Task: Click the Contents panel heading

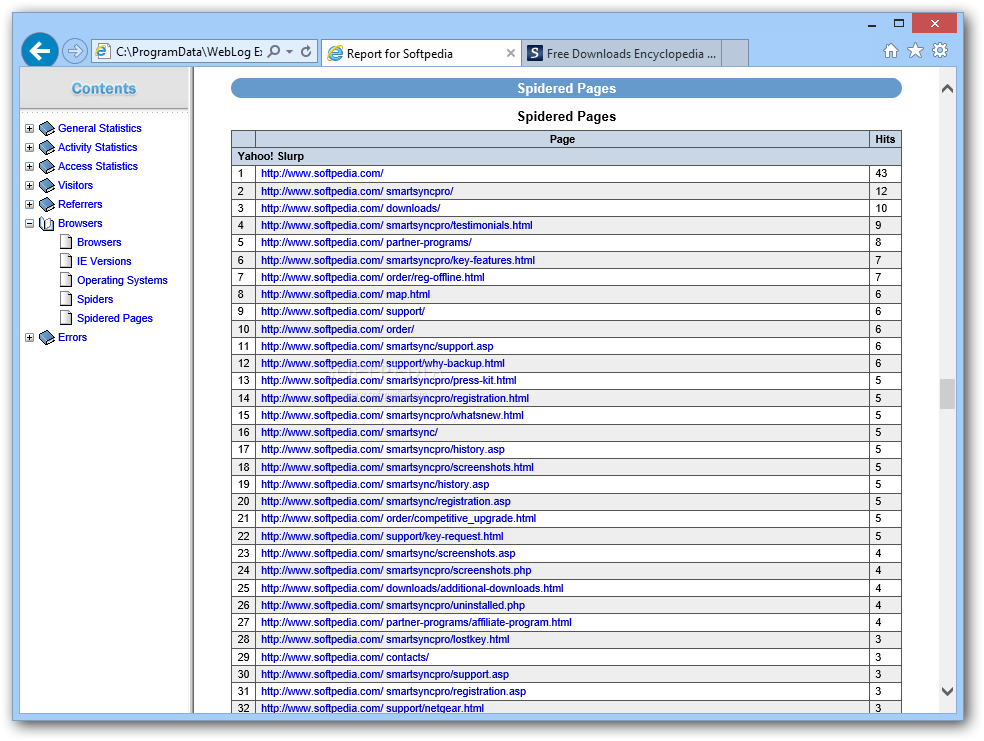Action: pos(104,88)
